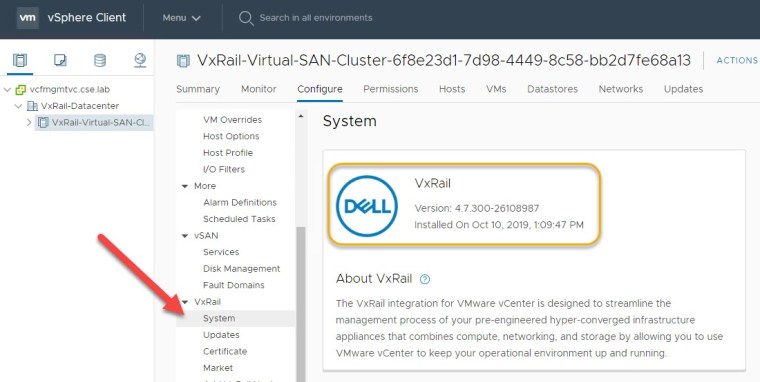Expand the VxRail-Virtual-SAN-Cluster tree node
The image size is (760, 382).
click(29, 123)
